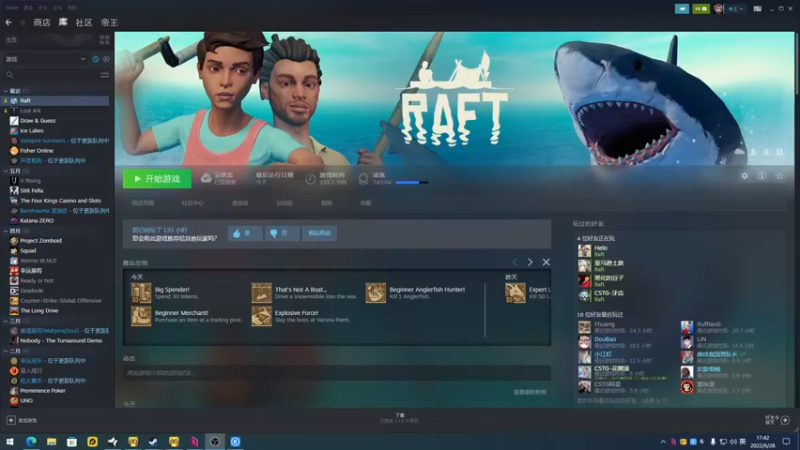Open Windows Start menu

(10, 442)
